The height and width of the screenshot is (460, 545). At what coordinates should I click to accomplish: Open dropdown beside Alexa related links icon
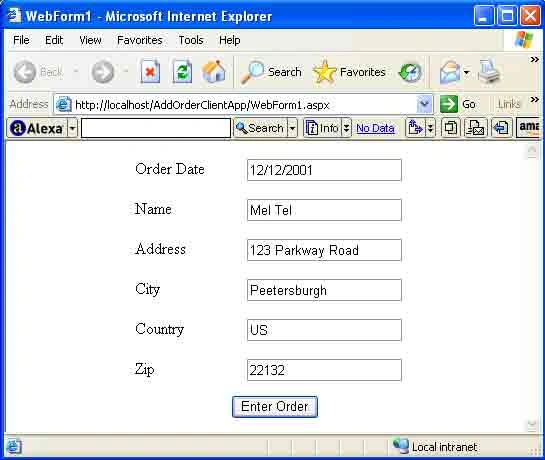point(430,128)
